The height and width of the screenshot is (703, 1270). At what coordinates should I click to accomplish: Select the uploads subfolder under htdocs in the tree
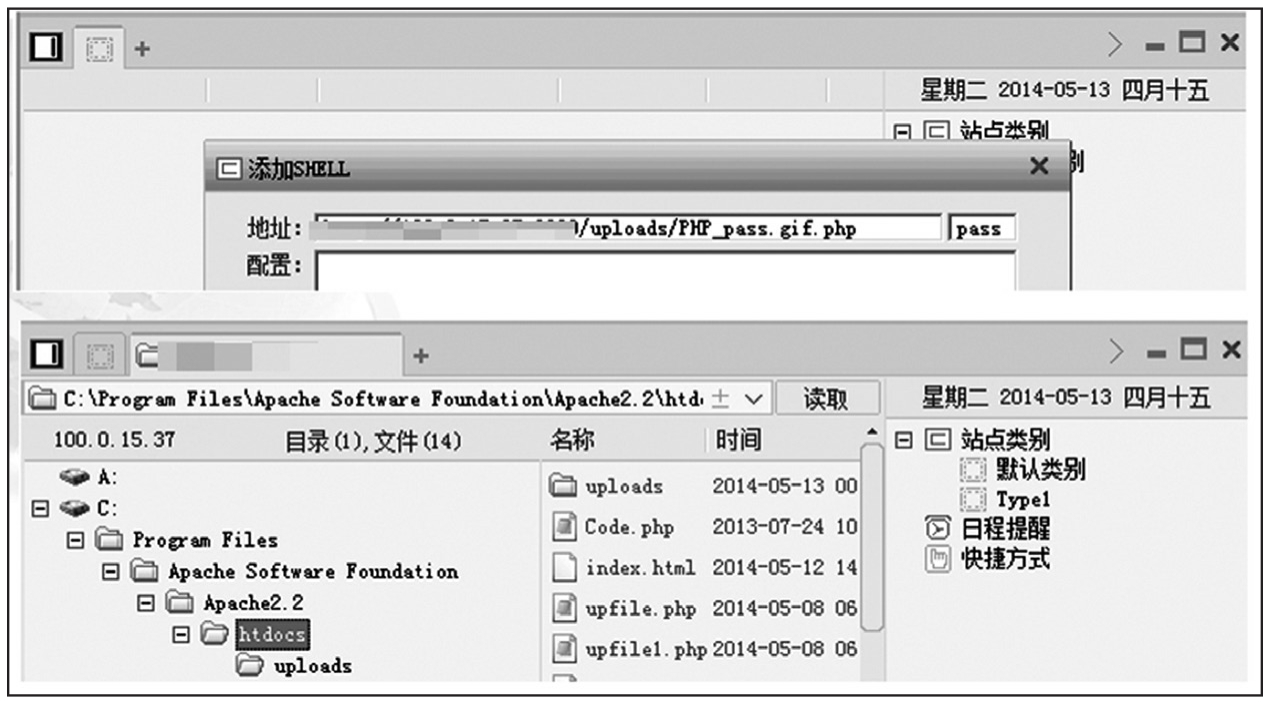click(313, 665)
